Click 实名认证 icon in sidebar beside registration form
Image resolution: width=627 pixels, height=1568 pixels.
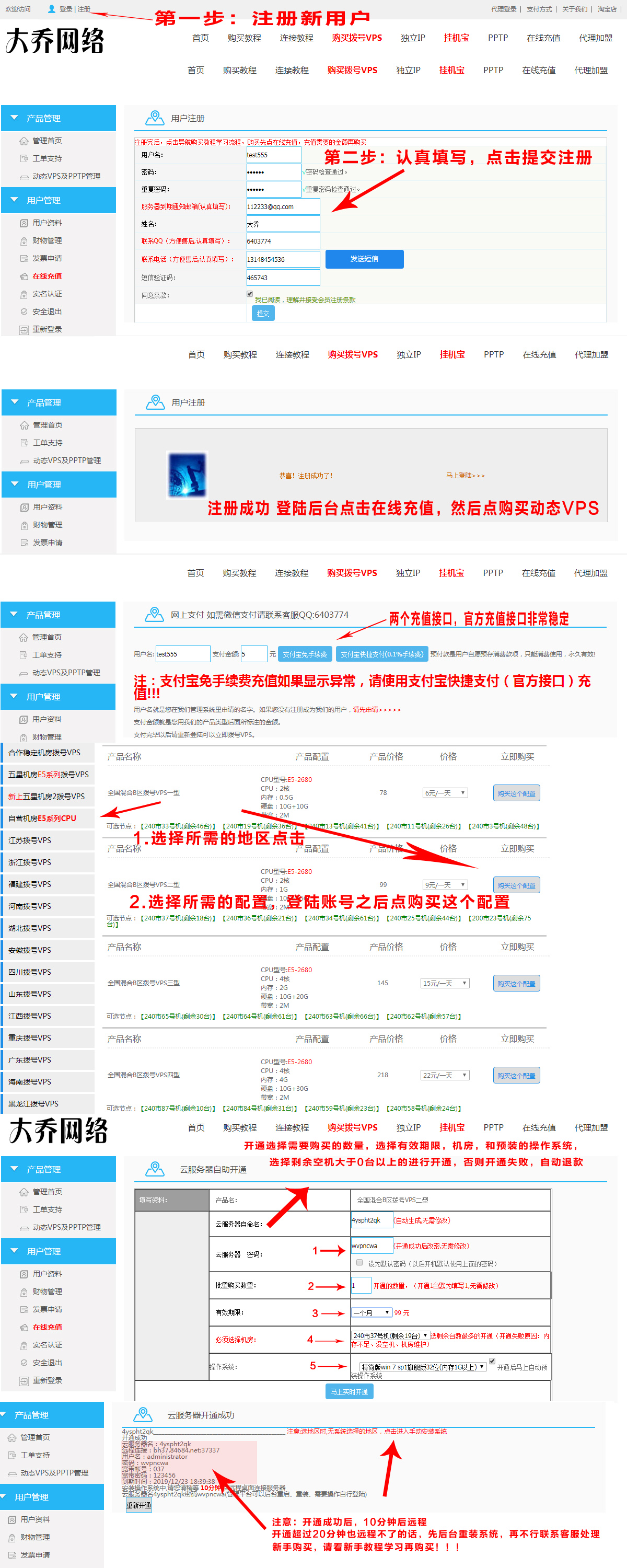(x=24, y=294)
